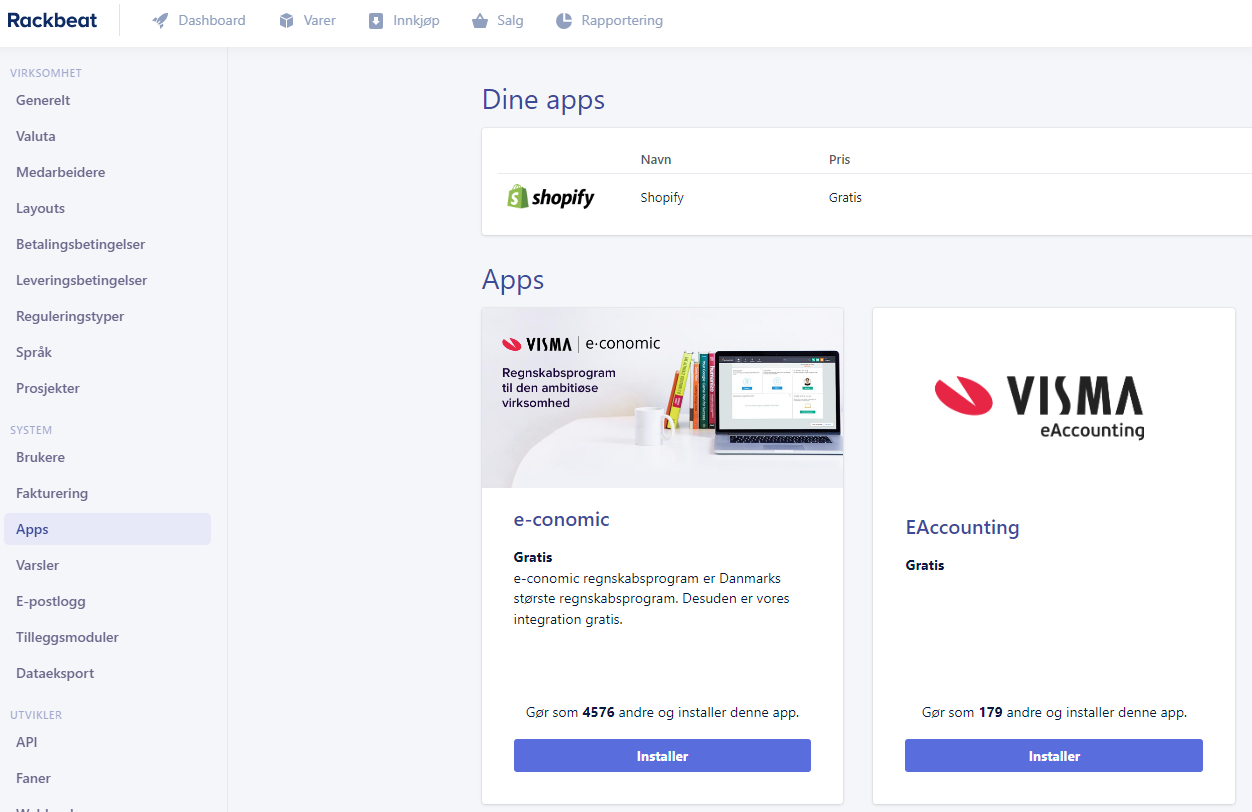
Task: Open the Dashboard menu
Action: coord(199,20)
